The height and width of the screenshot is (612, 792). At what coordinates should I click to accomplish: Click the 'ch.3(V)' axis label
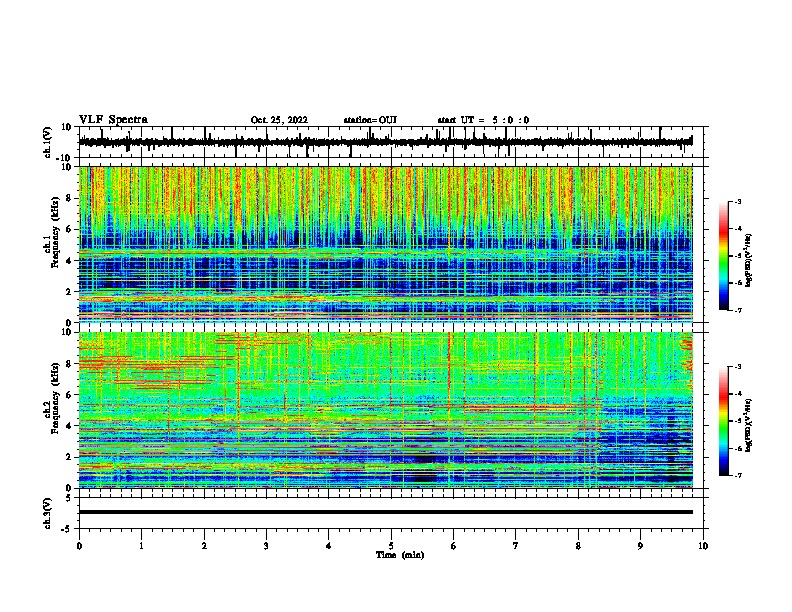point(48,513)
